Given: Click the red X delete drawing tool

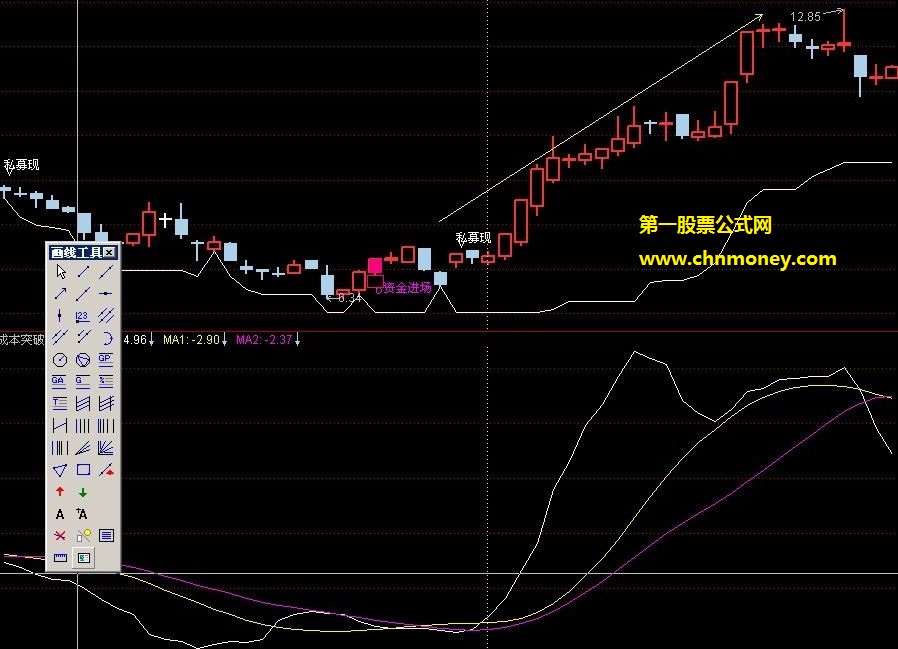Looking at the screenshot, I should (60, 536).
